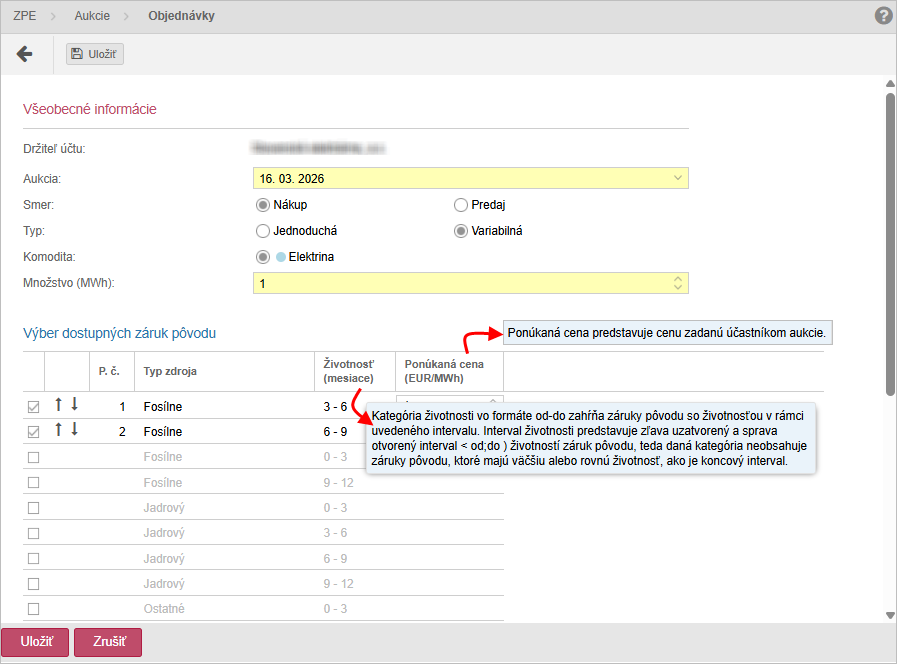Select the Predaj direction radio
Viewport: 897px width, 670px height.
point(461,205)
